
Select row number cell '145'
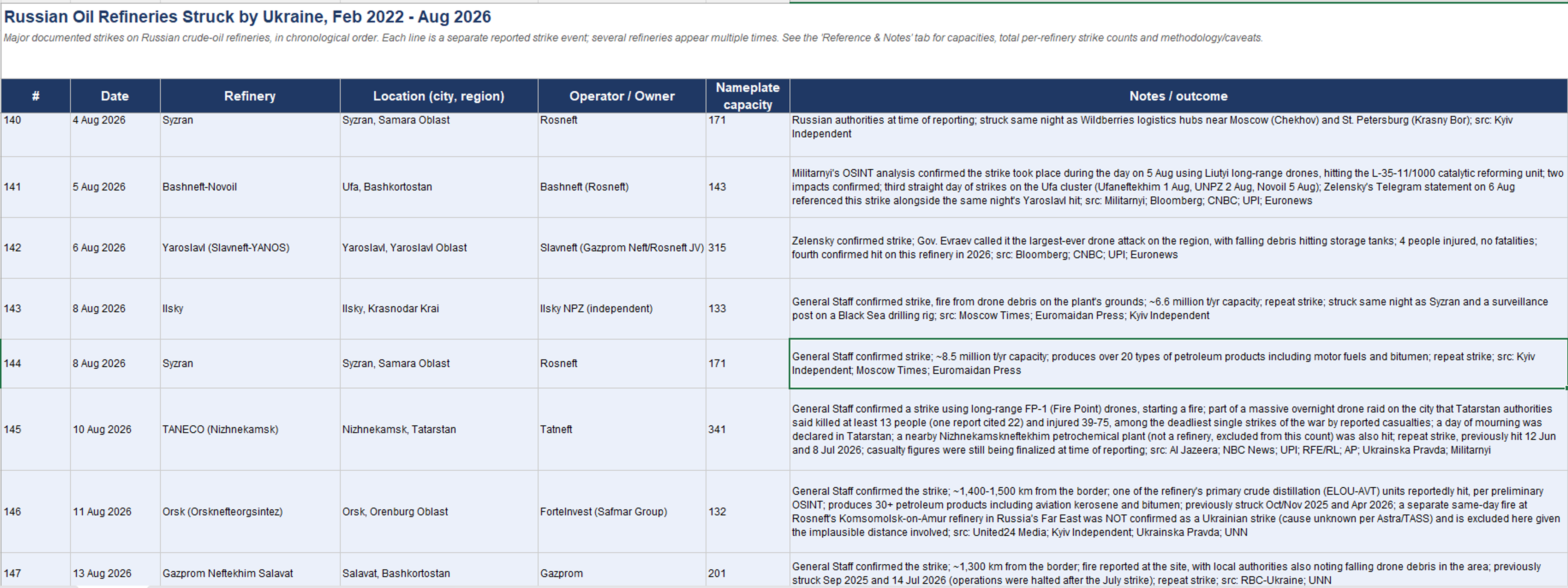[36, 429]
